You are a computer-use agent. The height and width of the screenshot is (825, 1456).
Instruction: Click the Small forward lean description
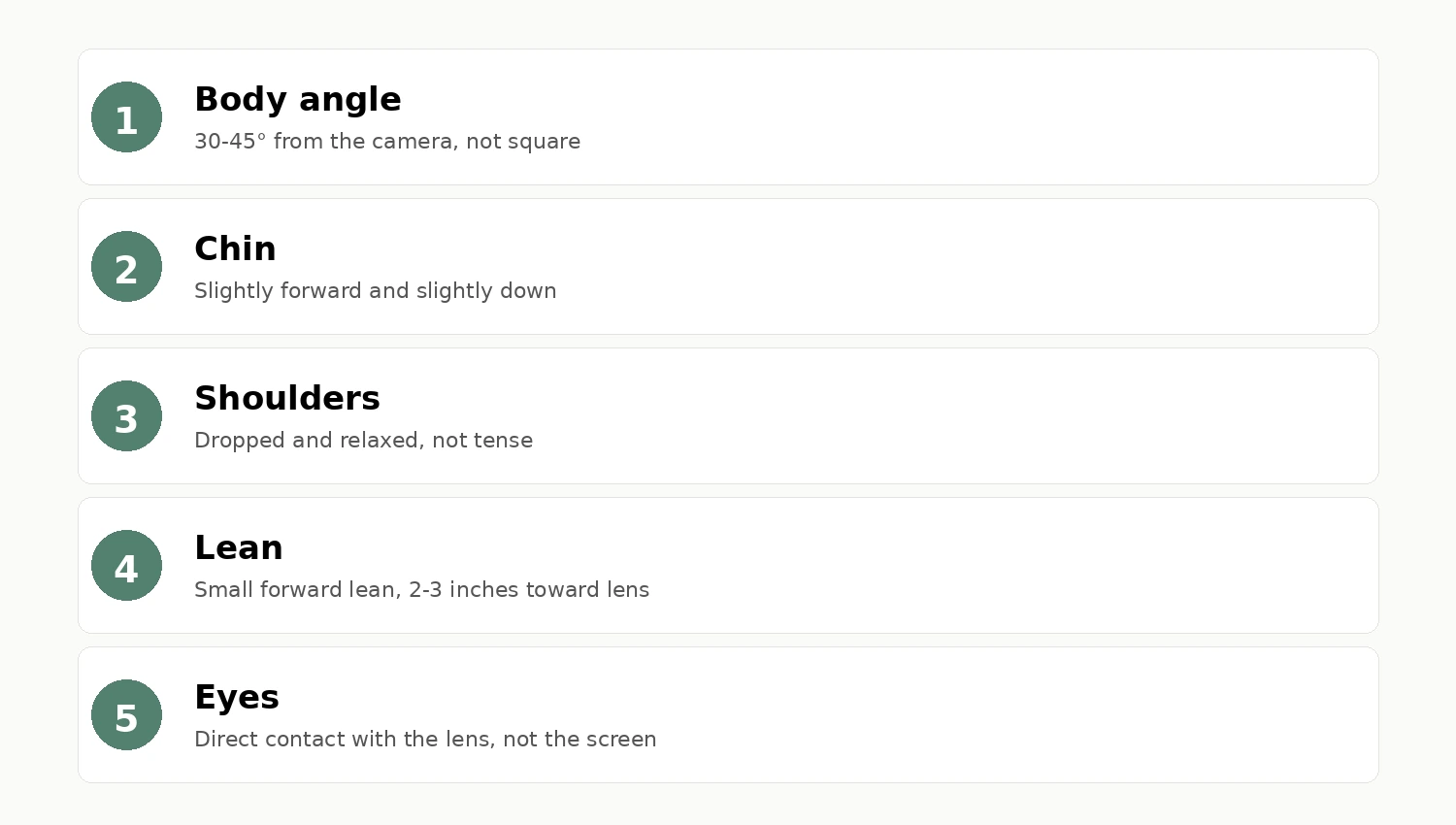(422, 590)
